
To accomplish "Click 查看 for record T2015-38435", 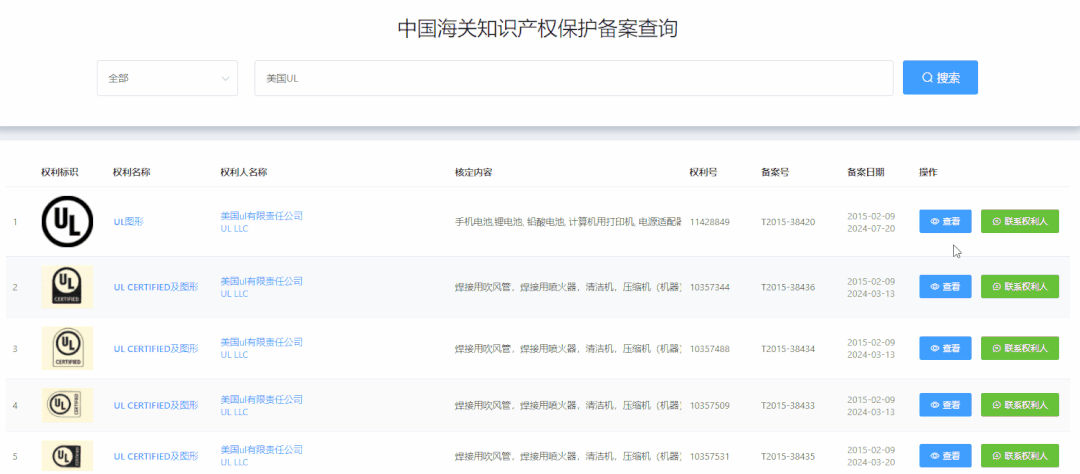I will pos(945,455).
